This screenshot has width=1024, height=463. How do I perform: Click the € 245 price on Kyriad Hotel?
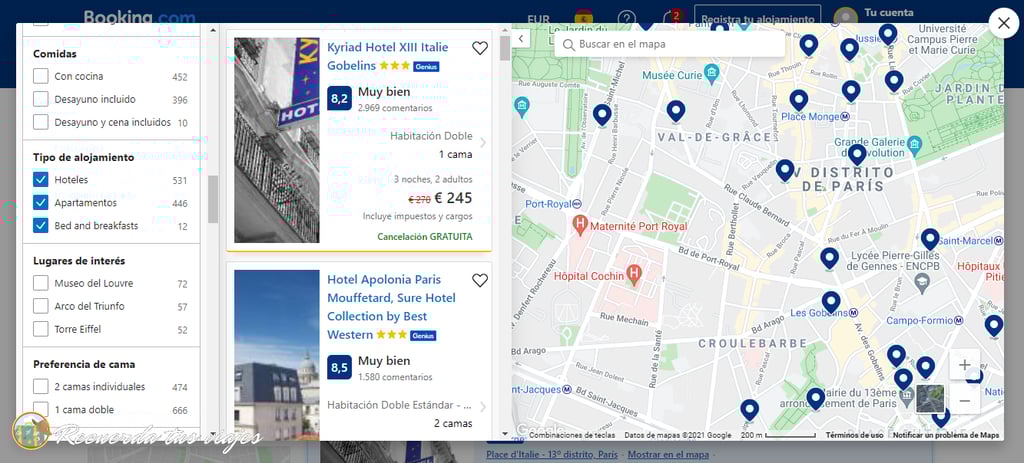point(453,199)
